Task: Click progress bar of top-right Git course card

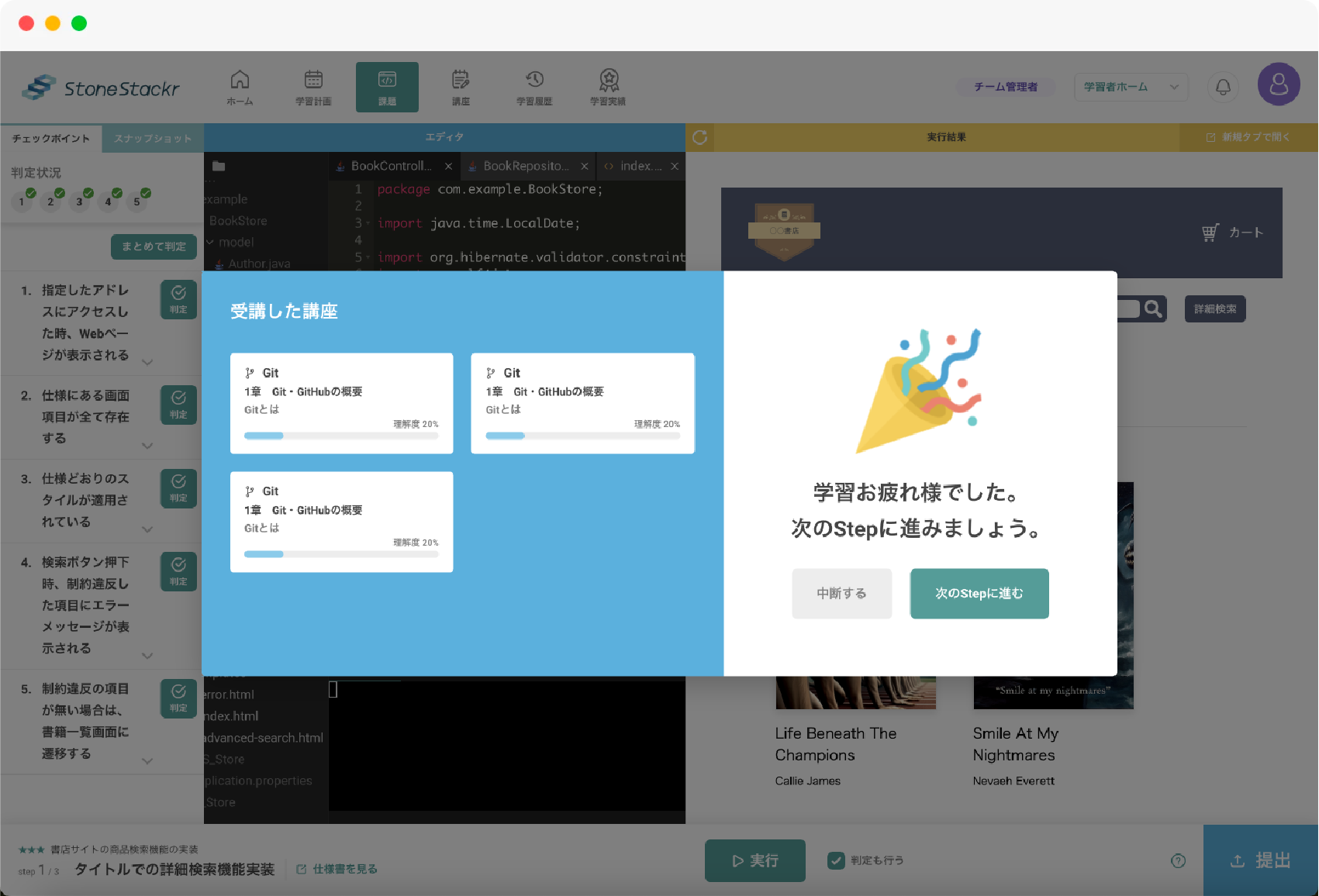Action: pos(583,436)
